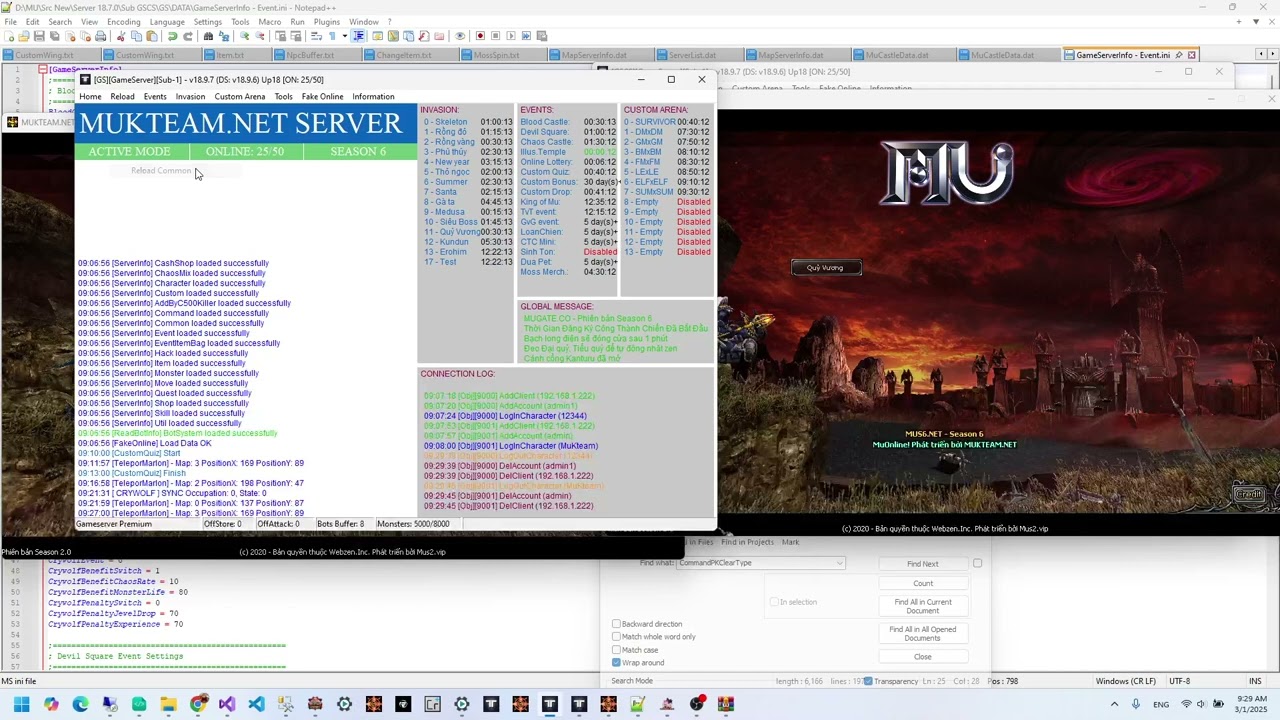Open the Fake Online menu in GameServer
The height and width of the screenshot is (720, 1280).
coord(322,97)
